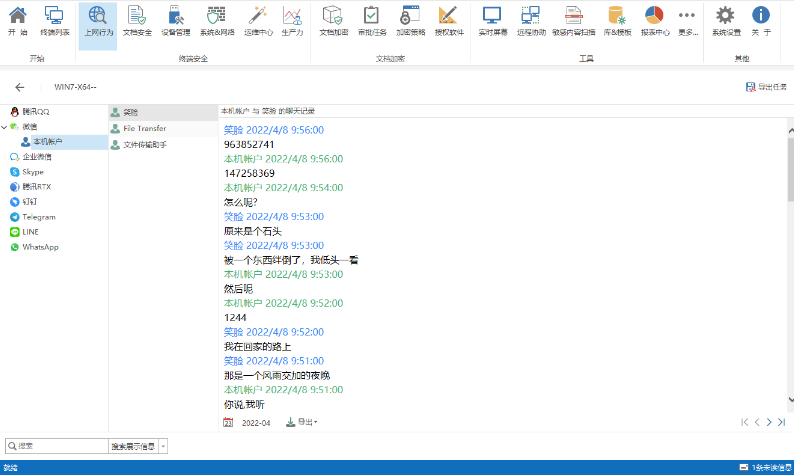Viewport: 794px width, 476px height.
Task: Launch 远程协助 remote assistance
Action: coord(531,20)
